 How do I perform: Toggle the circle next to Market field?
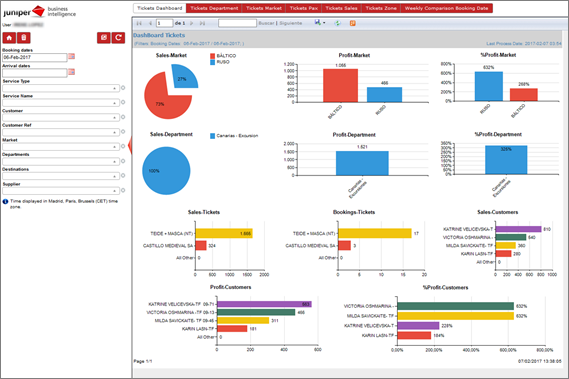(x=123, y=146)
